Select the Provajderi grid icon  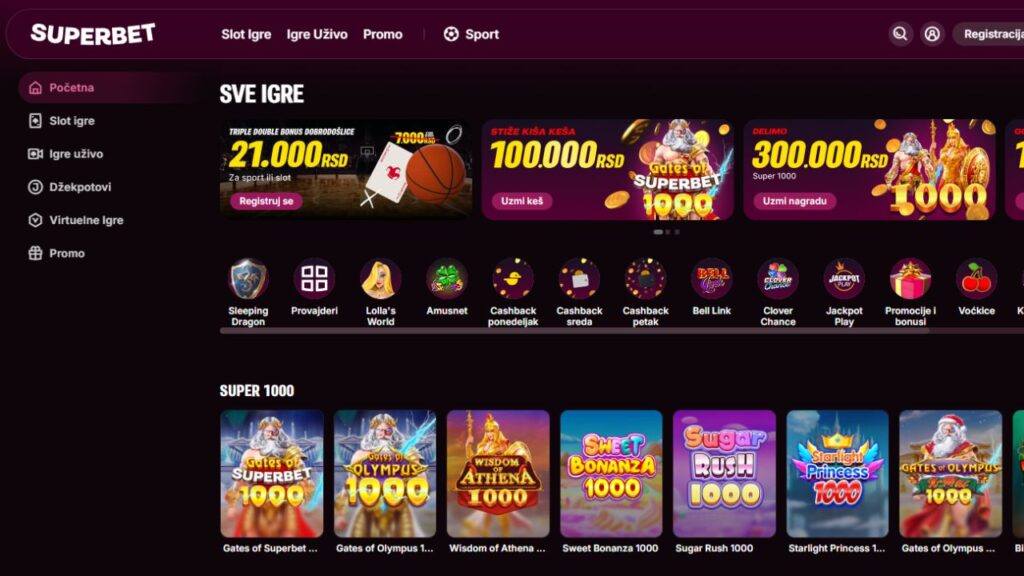pos(314,279)
